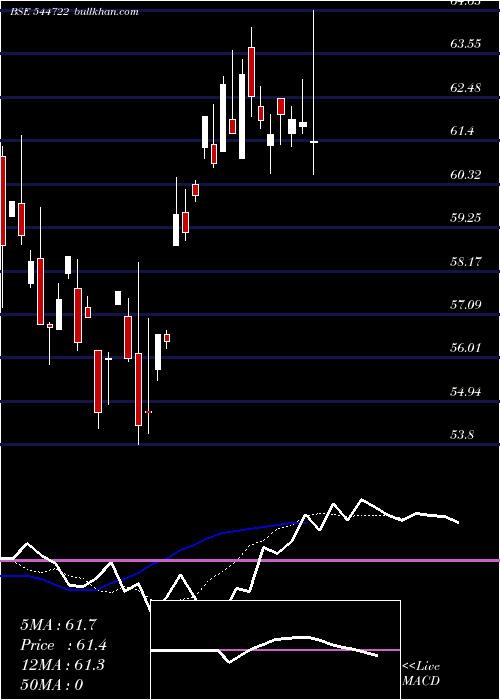Viewport: 500px width, 700px height.
Task: Click the 53.8 price axis label
Action: click(x=462, y=434)
